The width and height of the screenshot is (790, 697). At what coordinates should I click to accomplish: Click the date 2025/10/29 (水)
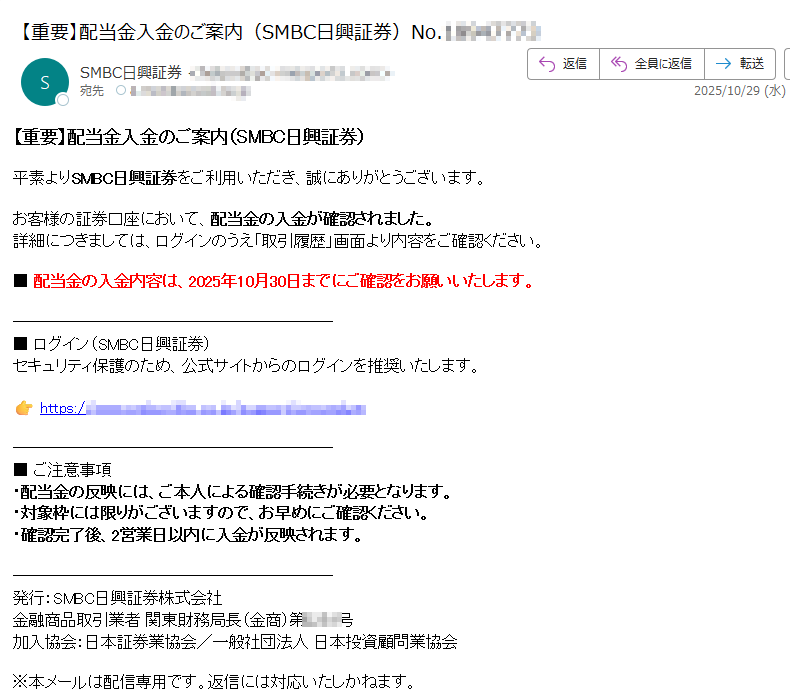coord(739,91)
